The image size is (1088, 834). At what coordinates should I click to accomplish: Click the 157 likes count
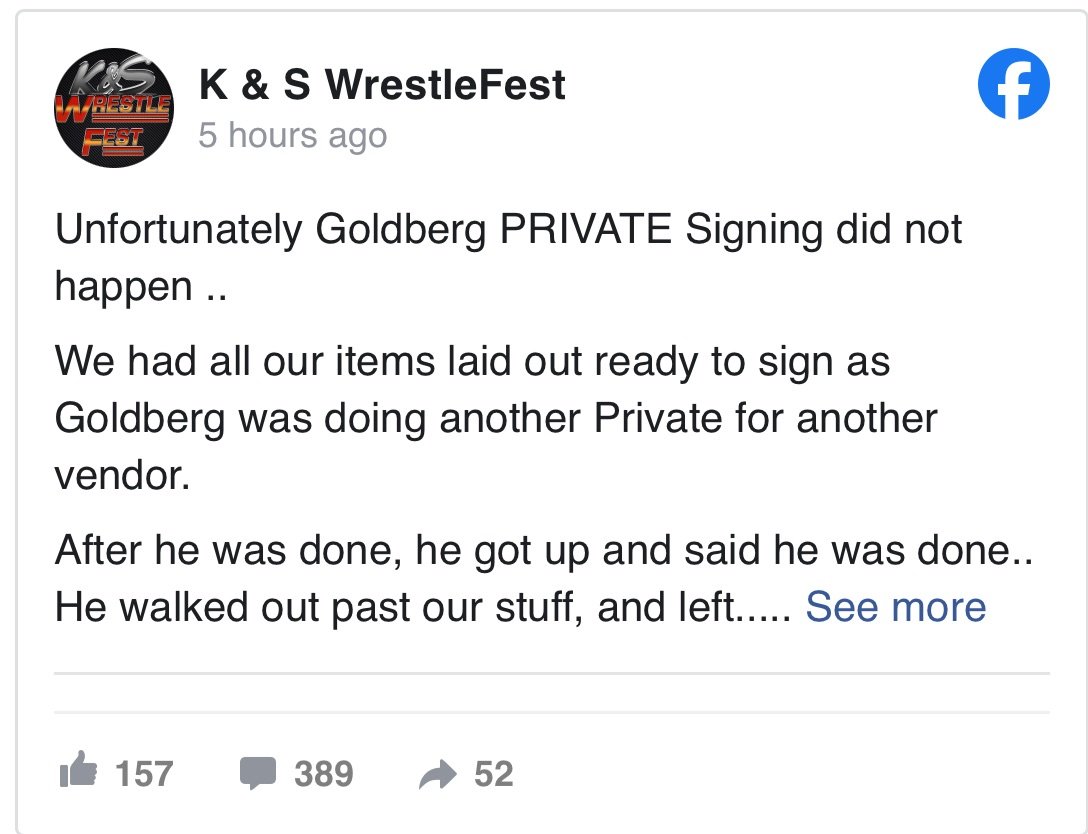click(144, 773)
